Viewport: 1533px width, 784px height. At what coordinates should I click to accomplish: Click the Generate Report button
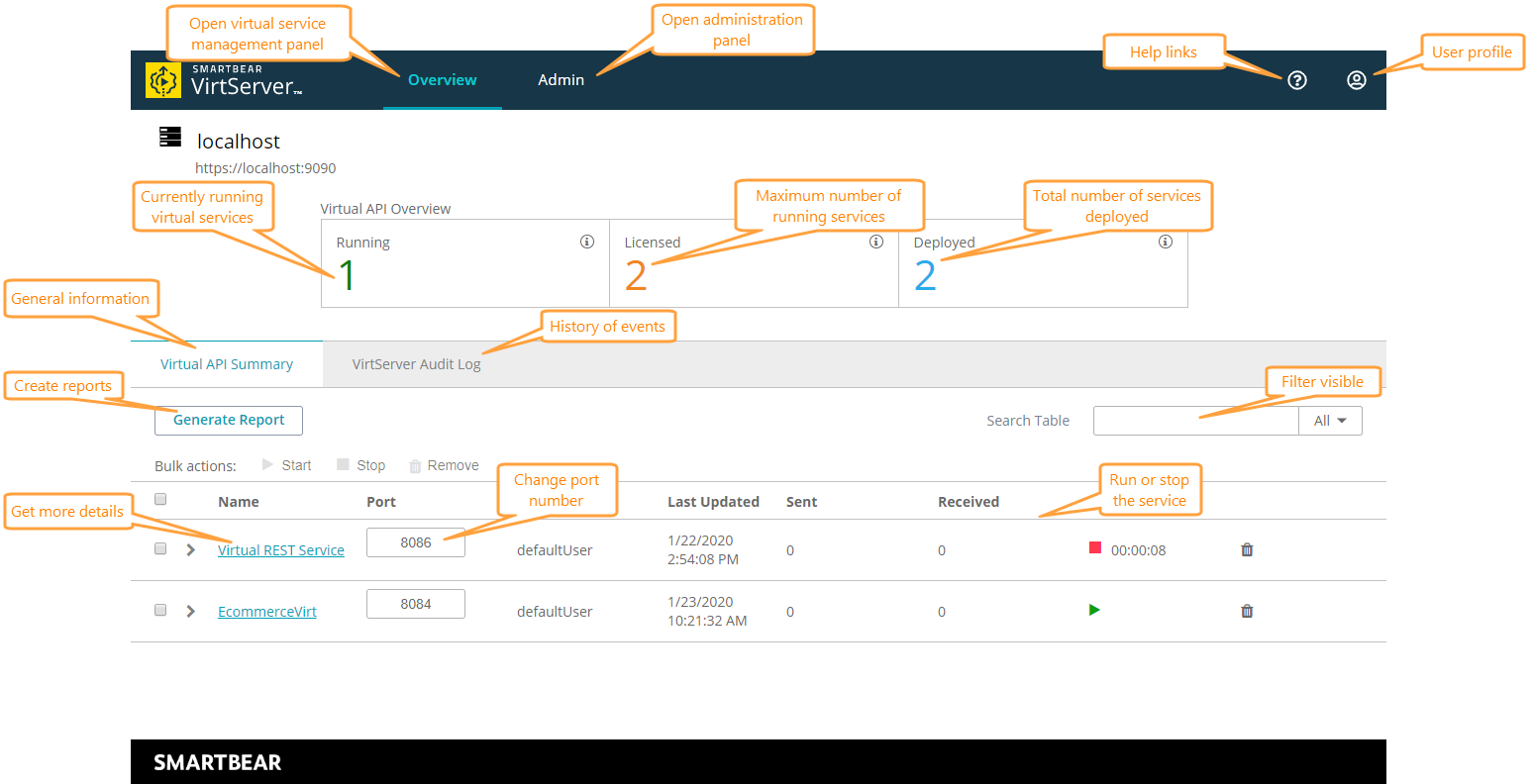pos(229,421)
